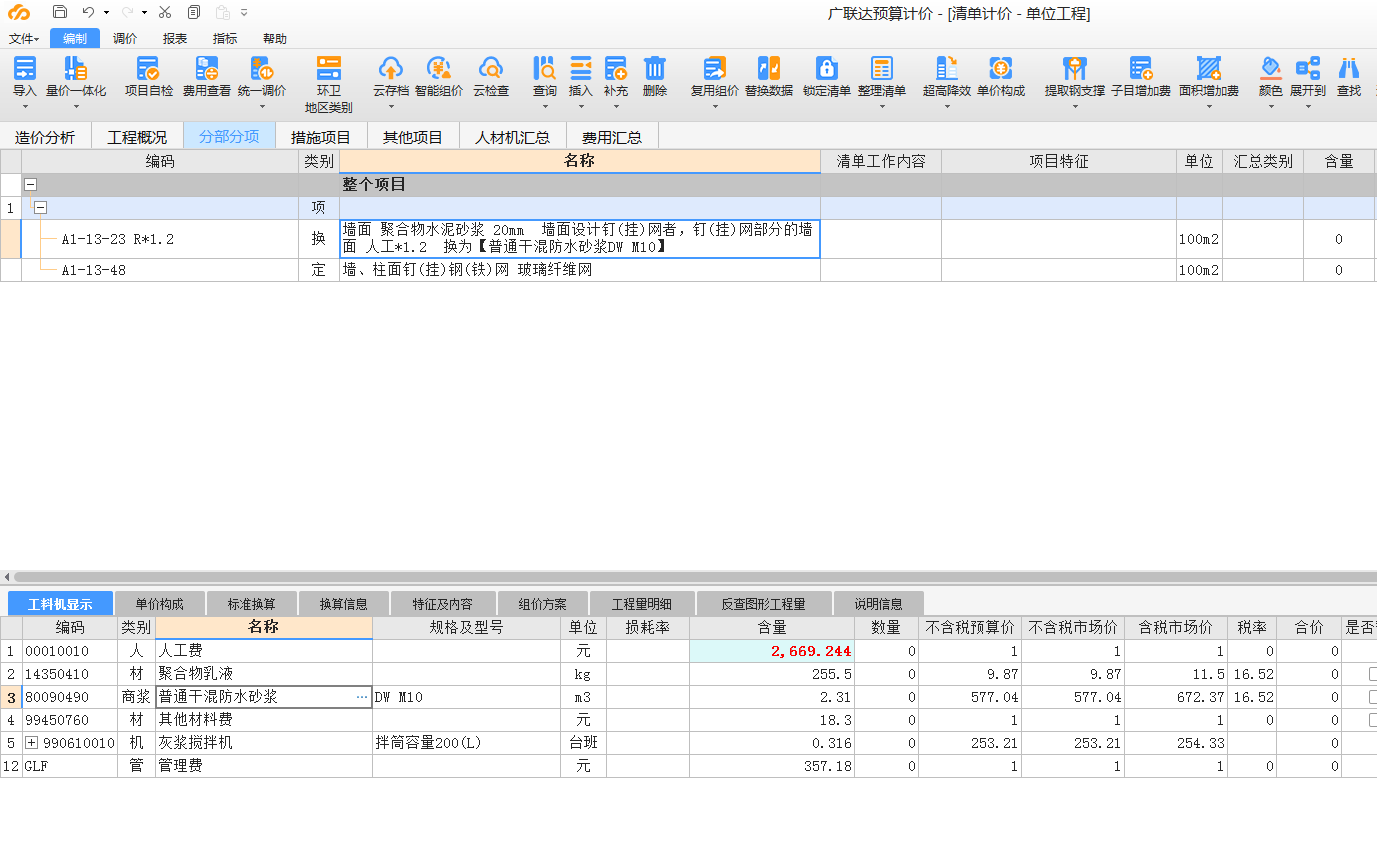
Task: Open the 反查图形工程量 bottom tab
Action: (x=764, y=604)
